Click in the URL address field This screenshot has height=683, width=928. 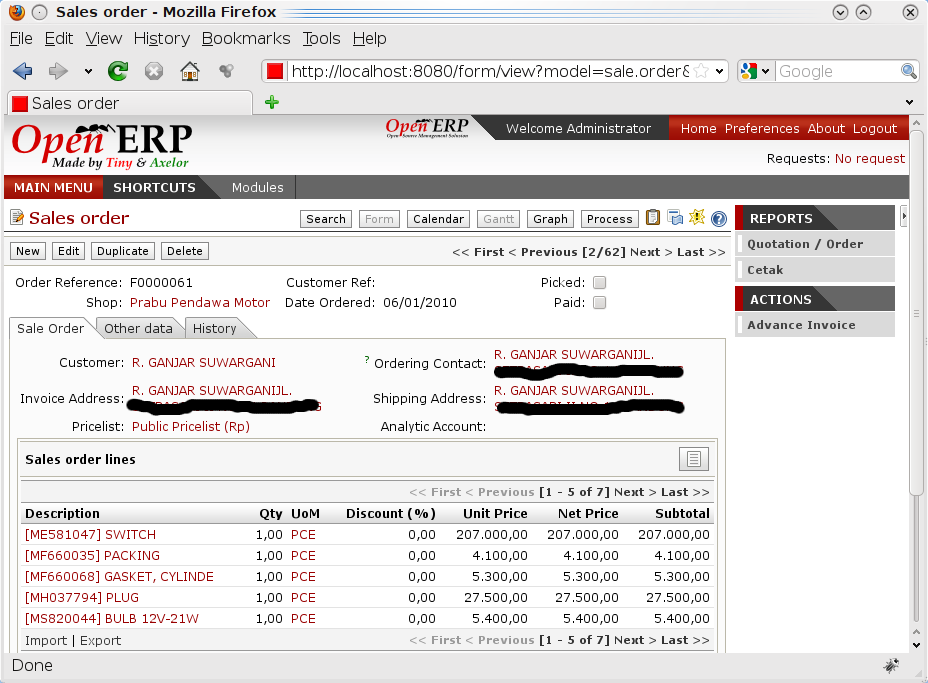coord(490,72)
